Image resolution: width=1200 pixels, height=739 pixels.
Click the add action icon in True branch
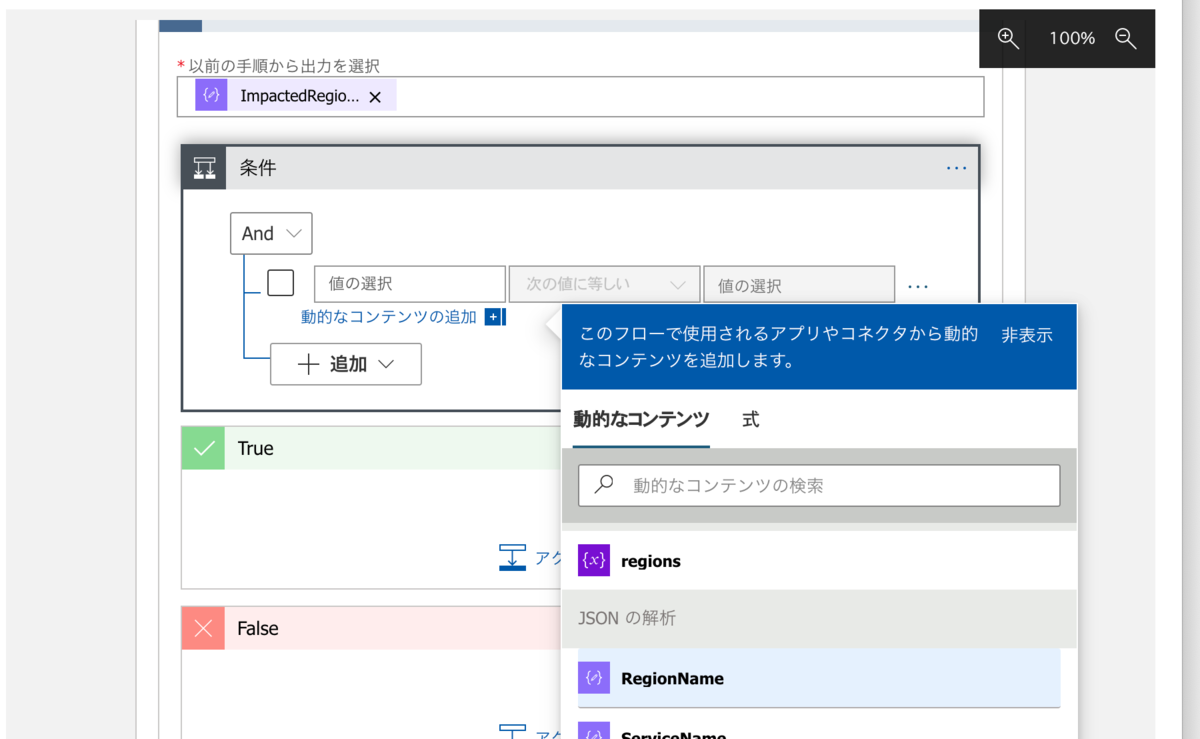coord(512,557)
